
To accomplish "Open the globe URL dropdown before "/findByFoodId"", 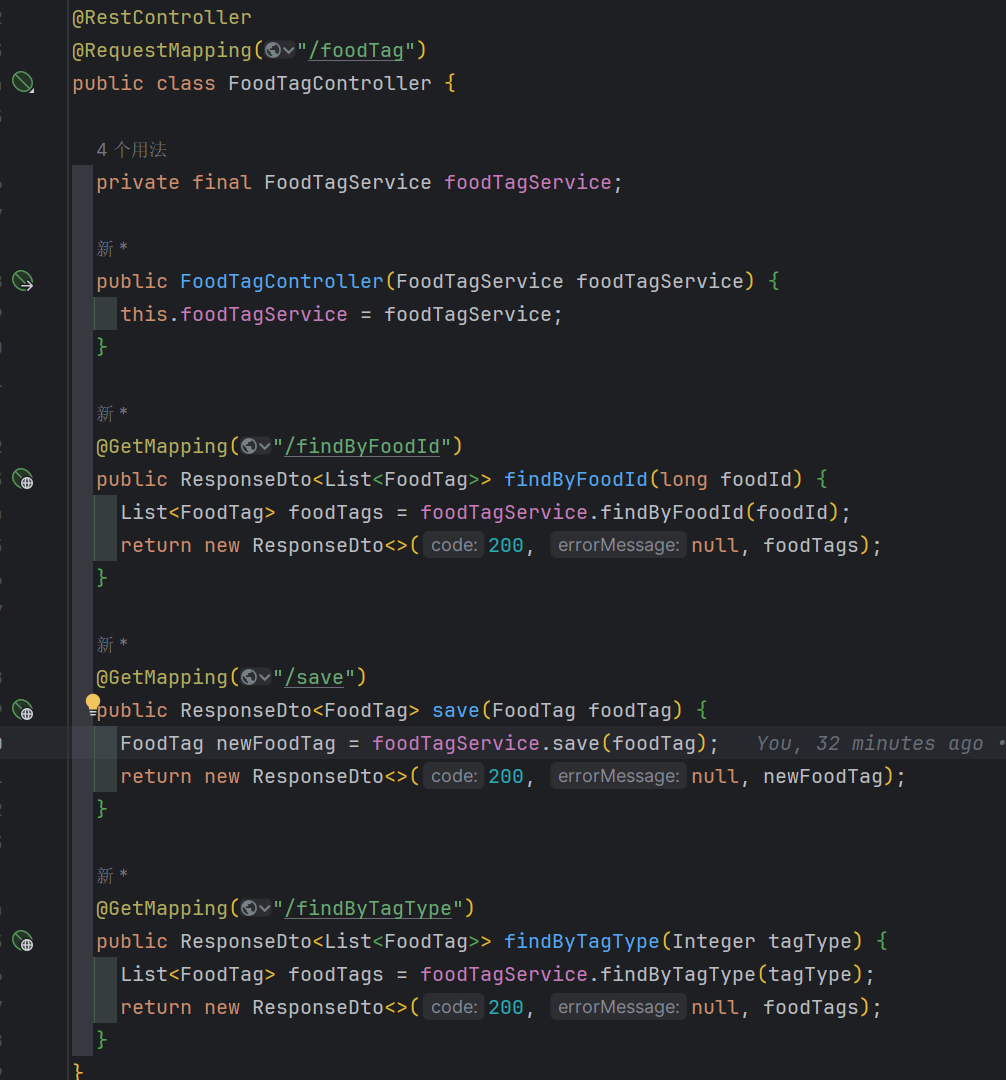I will click(x=255, y=446).
